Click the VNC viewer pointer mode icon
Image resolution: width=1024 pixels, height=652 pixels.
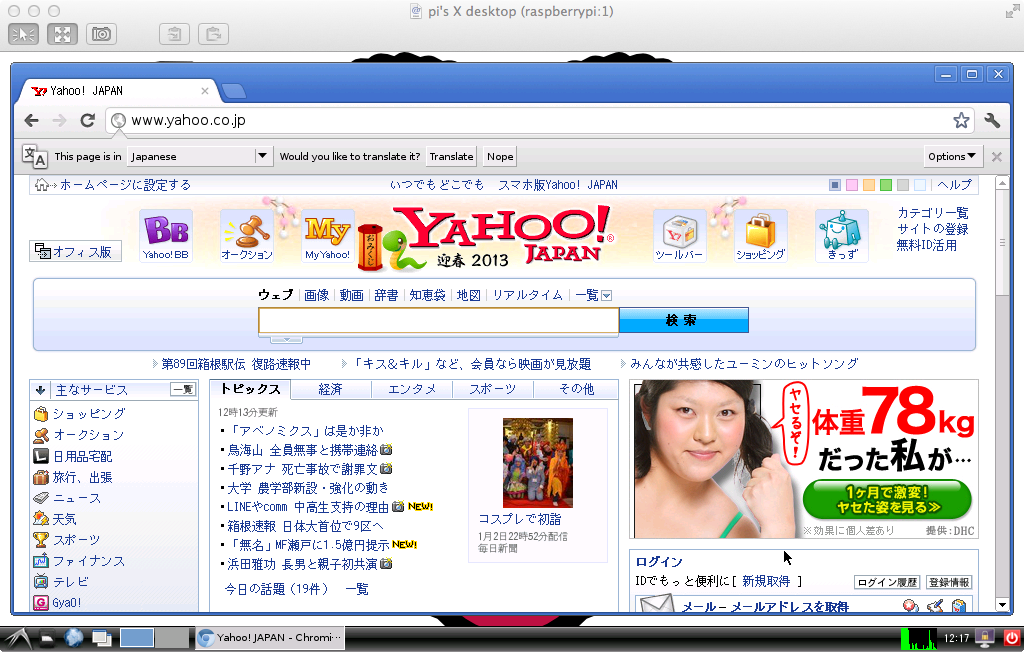tap(23, 34)
